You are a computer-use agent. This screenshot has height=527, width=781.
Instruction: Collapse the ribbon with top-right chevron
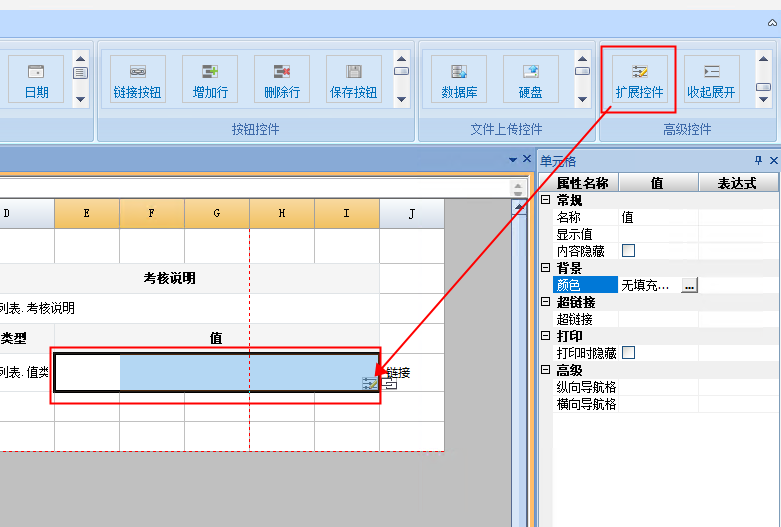(772, 22)
